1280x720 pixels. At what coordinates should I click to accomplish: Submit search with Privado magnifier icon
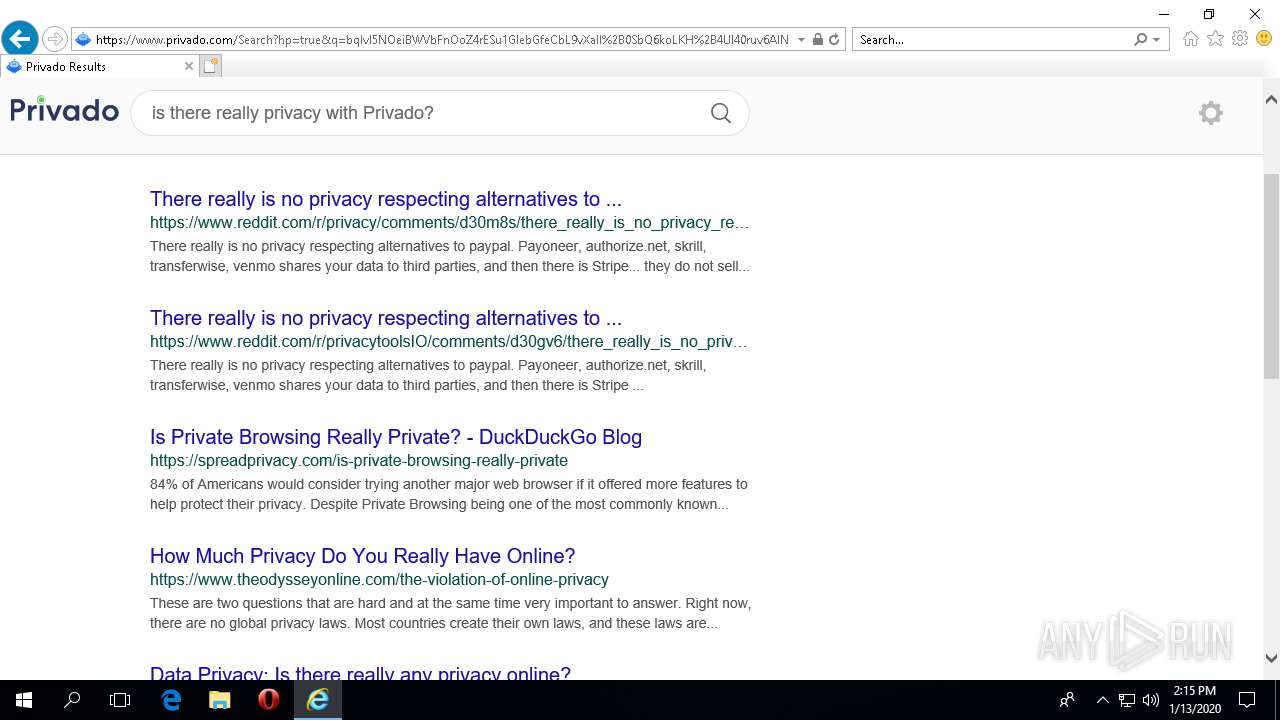[721, 113]
